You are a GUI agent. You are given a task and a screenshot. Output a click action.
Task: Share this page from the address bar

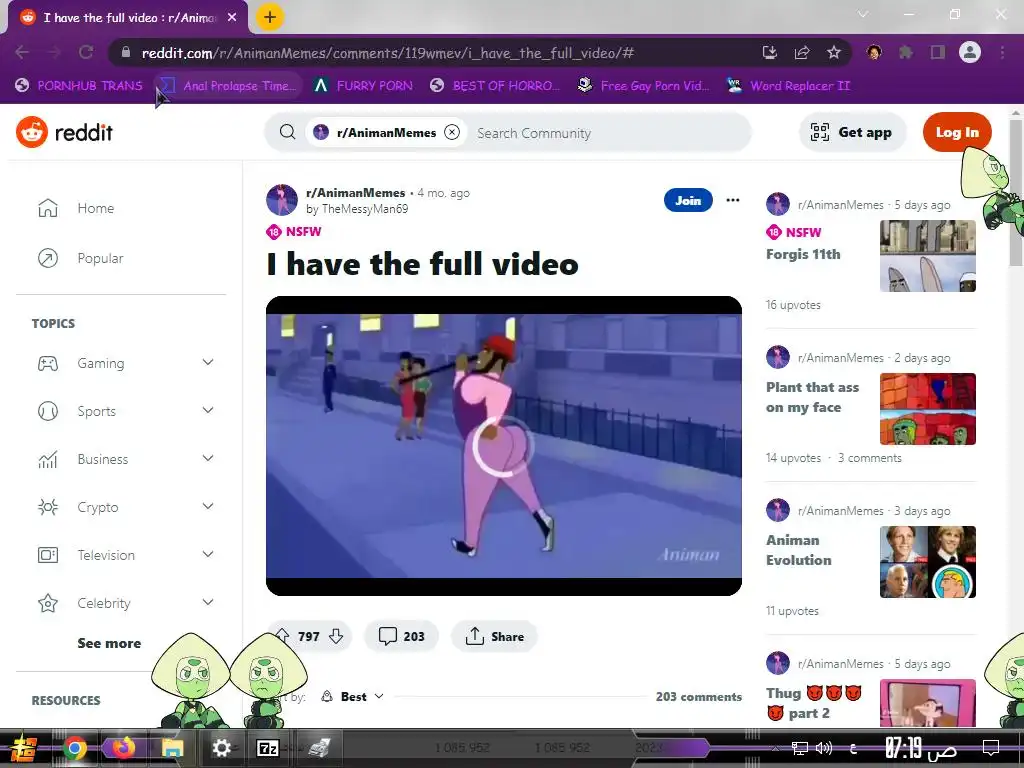(x=802, y=53)
